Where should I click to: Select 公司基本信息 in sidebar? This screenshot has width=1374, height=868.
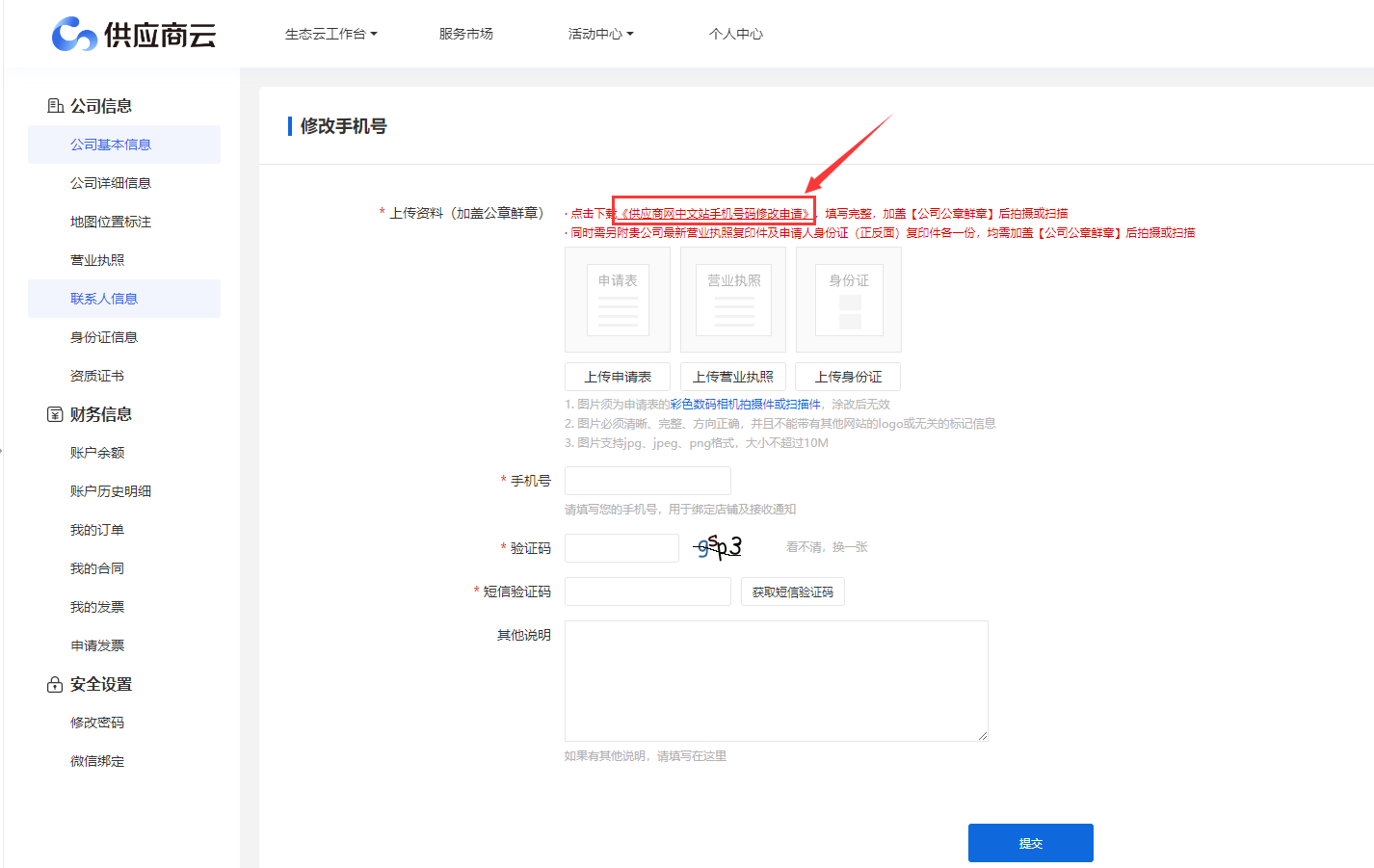pos(124,145)
